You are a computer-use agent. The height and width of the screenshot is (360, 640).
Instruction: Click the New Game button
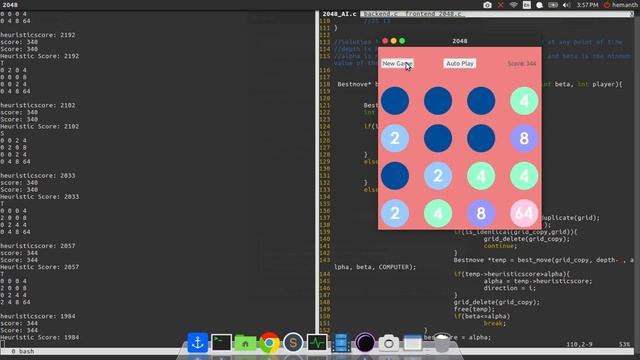point(397,63)
